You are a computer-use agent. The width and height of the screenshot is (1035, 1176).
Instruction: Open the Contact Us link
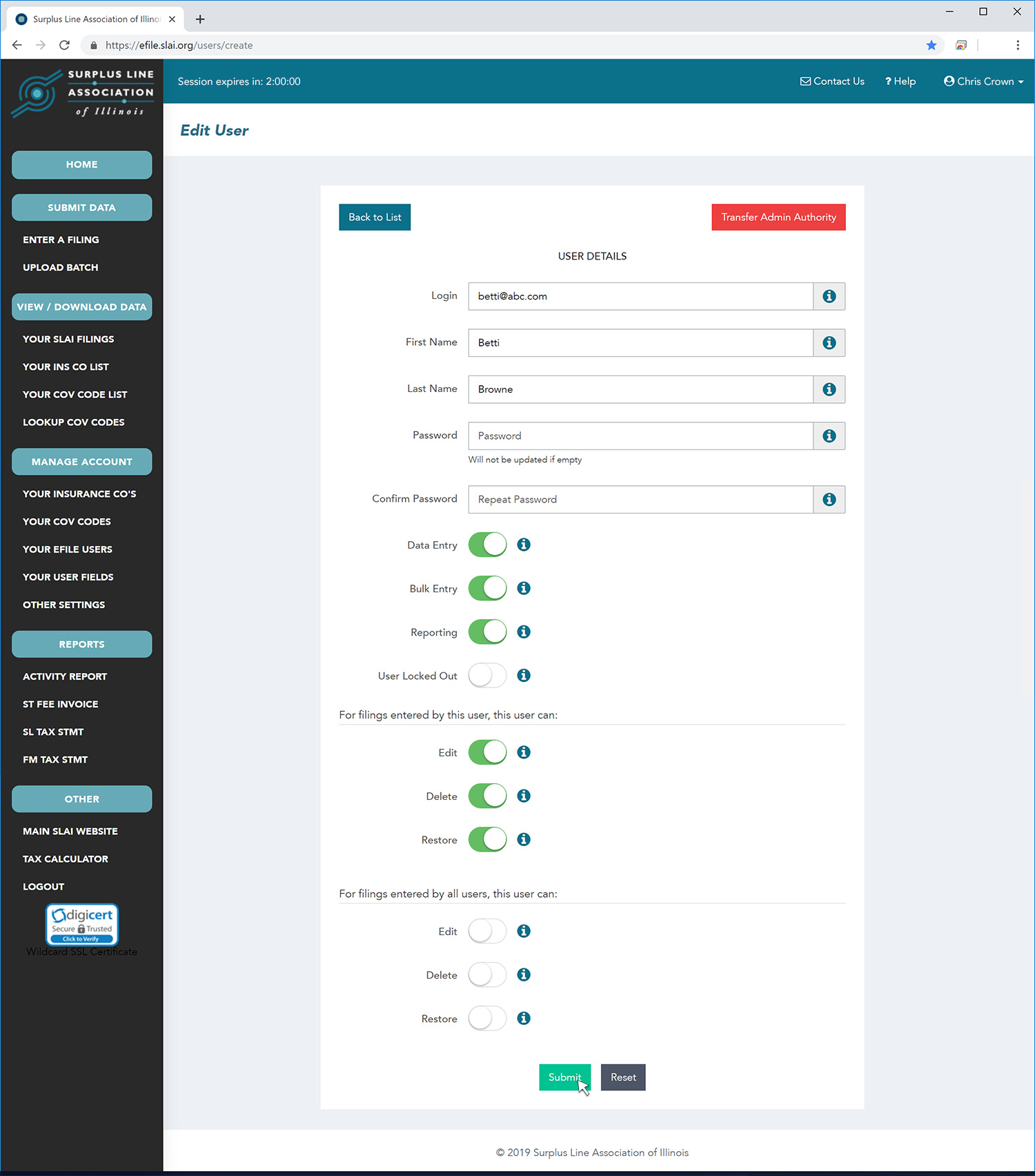tap(832, 81)
